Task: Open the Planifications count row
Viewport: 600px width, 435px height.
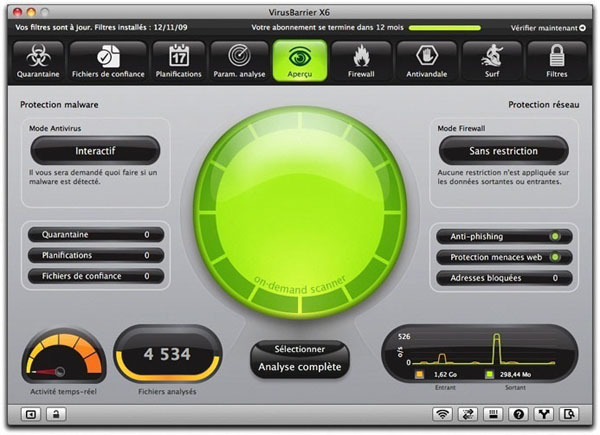Action: pos(96,255)
